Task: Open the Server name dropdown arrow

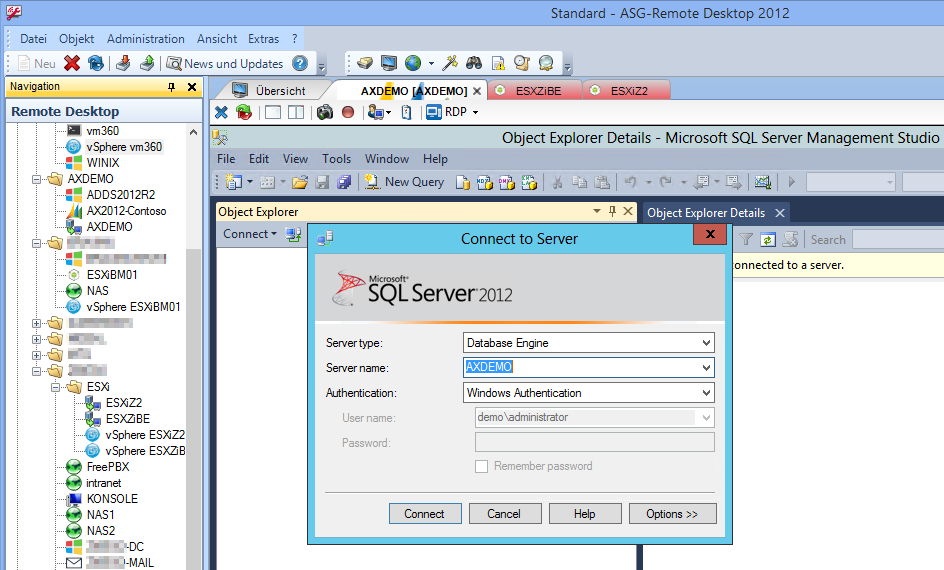Action: (x=706, y=368)
